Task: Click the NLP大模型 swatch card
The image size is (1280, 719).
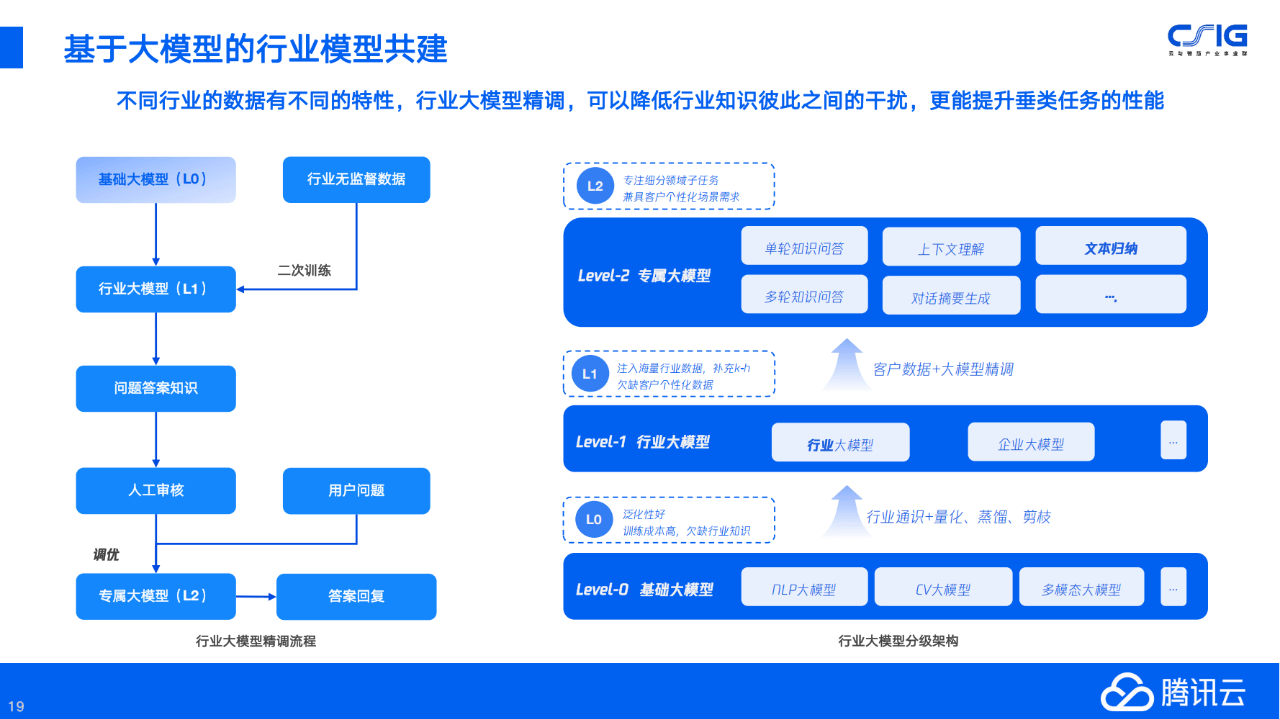Action: (x=803, y=587)
